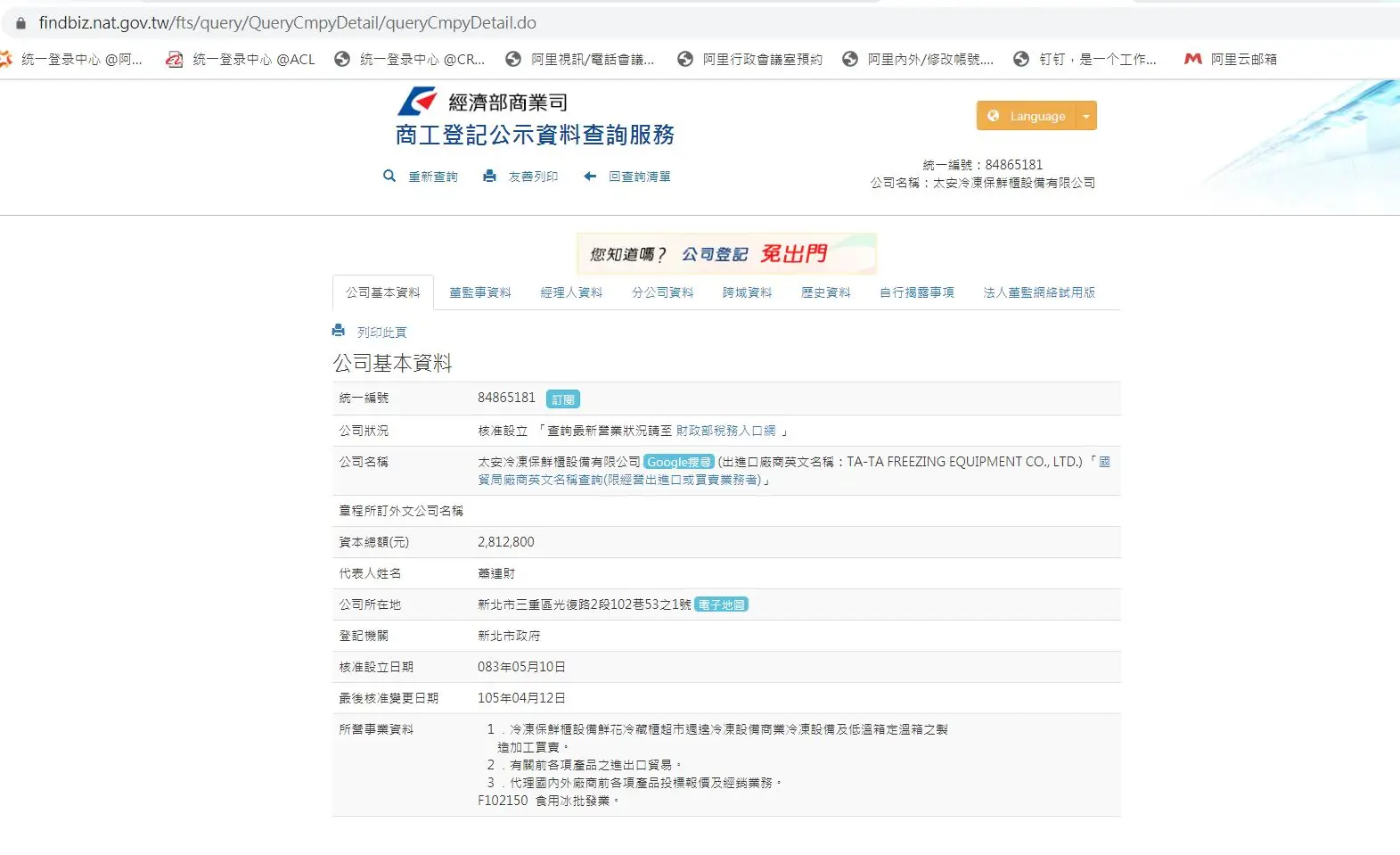
Task: Open the 阿里視訊/電話會議 bookmark globe icon
Action: point(513,59)
